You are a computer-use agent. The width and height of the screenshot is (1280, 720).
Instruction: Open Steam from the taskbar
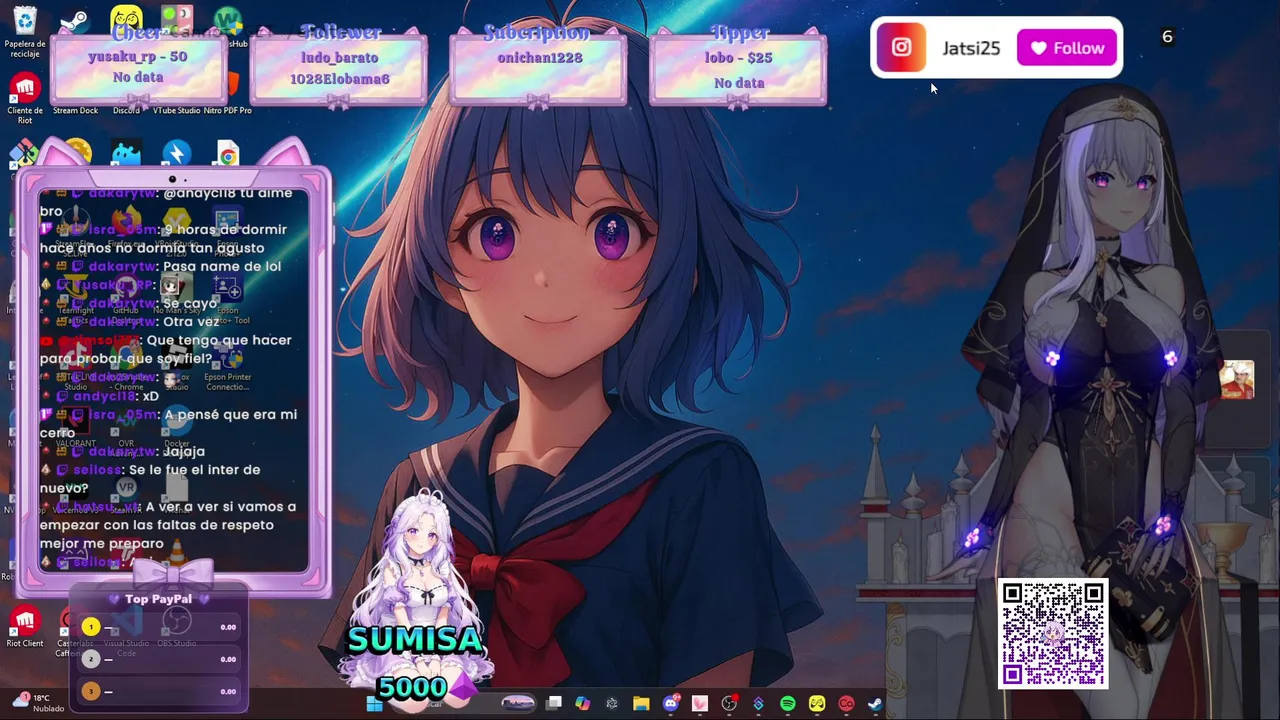point(875,704)
